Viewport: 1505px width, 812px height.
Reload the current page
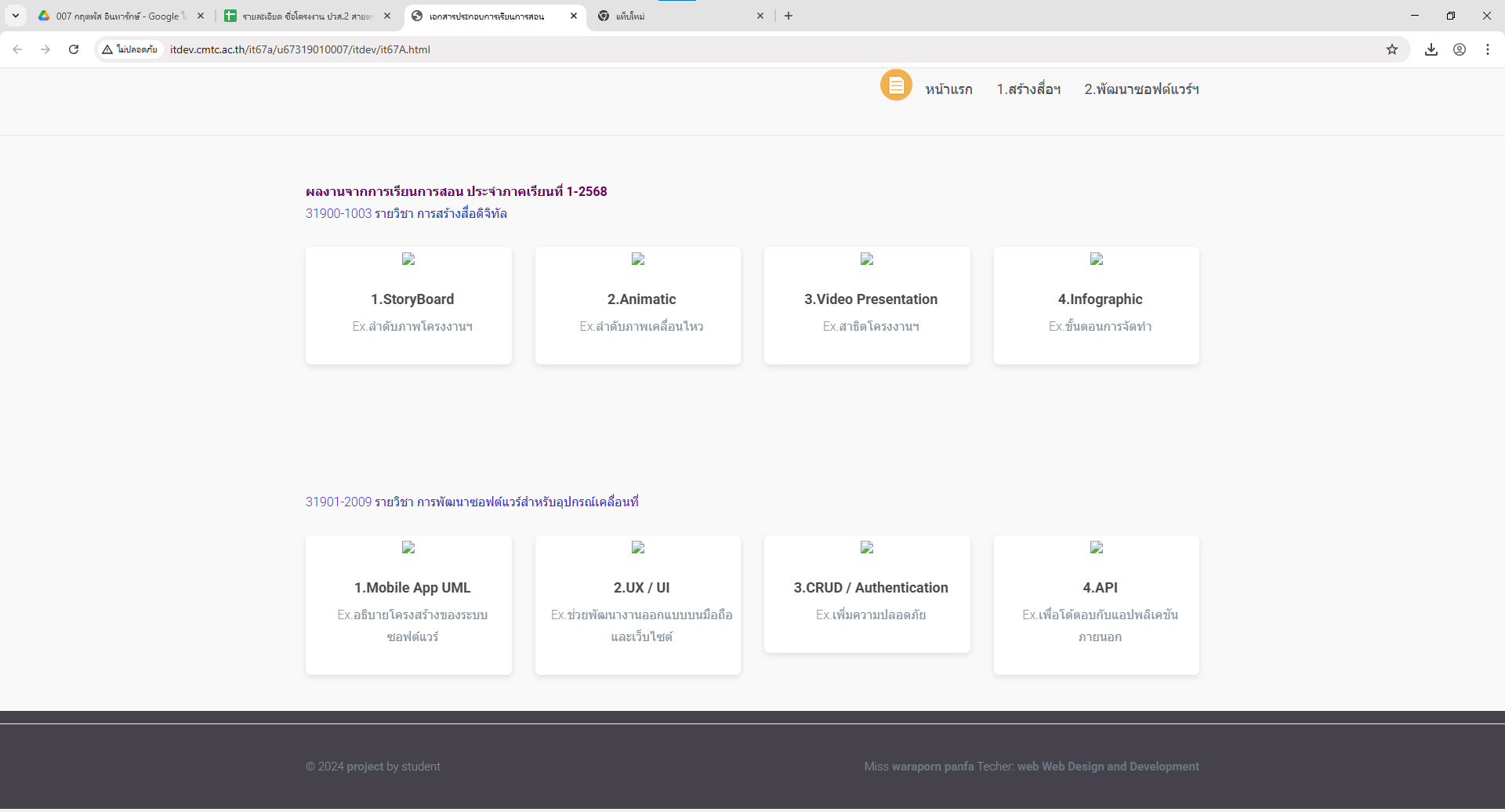click(x=74, y=49)
